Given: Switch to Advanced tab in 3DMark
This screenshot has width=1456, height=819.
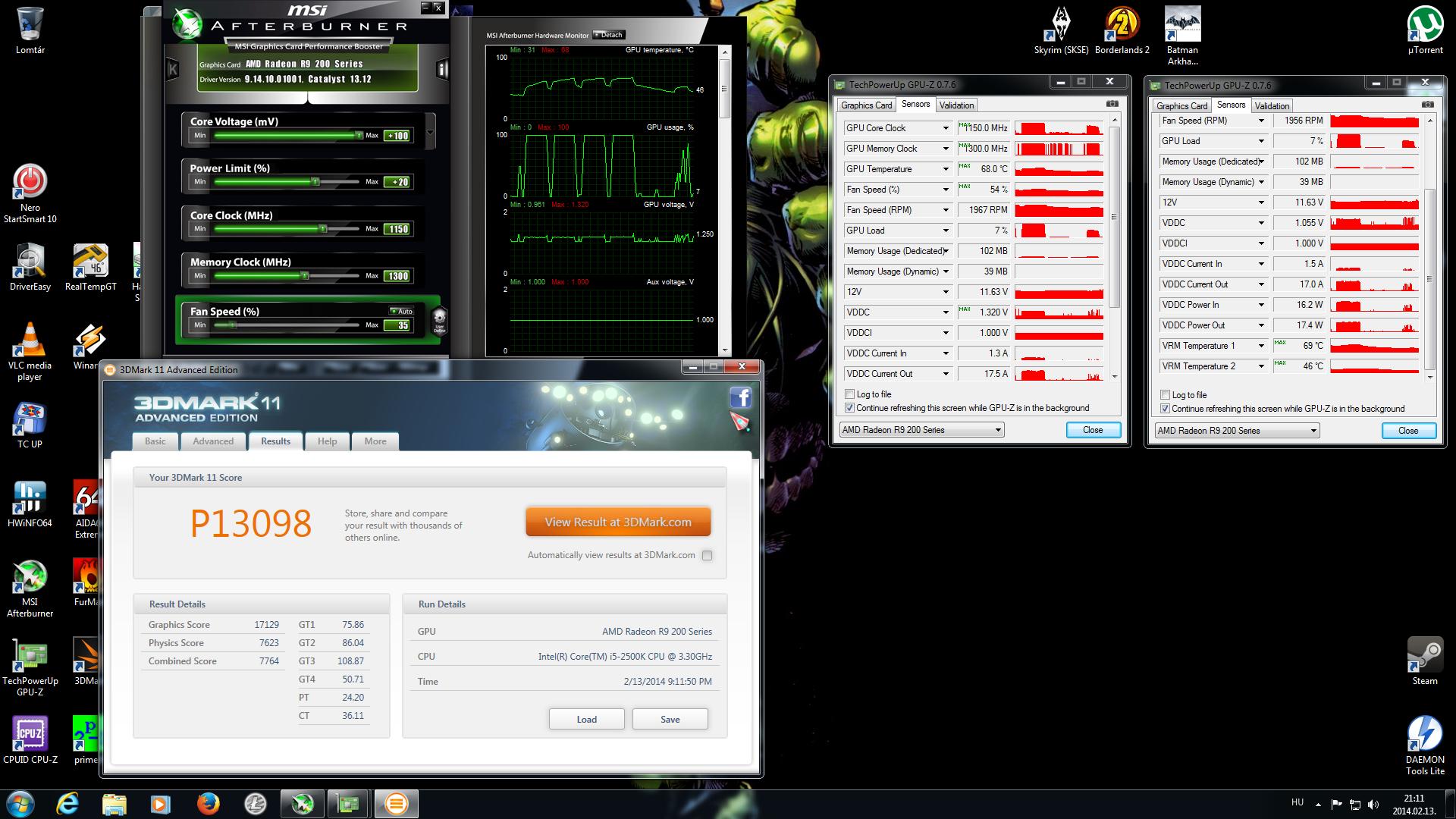Looking at the screenshot, I should 213,441.
